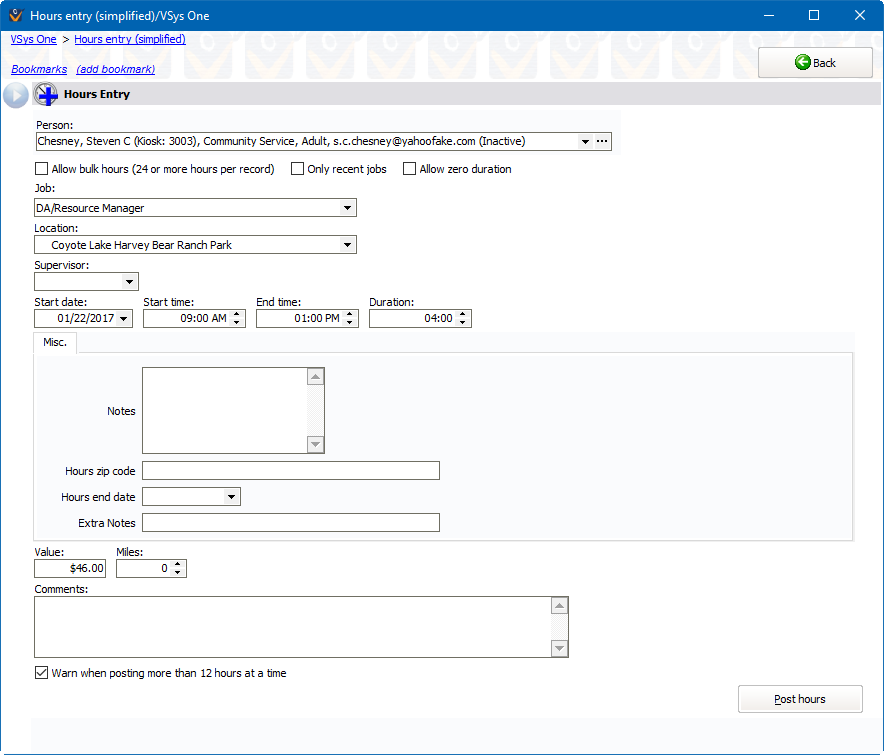This screenshot has height=755, width=884.
Task: Enable Allow bulk hours checkbox
Action: point(42,169)
